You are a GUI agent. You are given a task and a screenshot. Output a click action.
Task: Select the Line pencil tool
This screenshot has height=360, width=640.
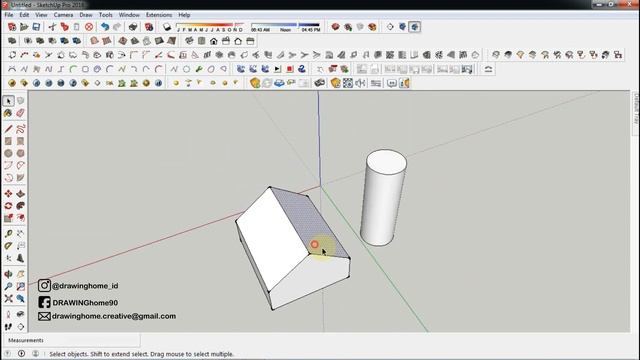(8, 129)
